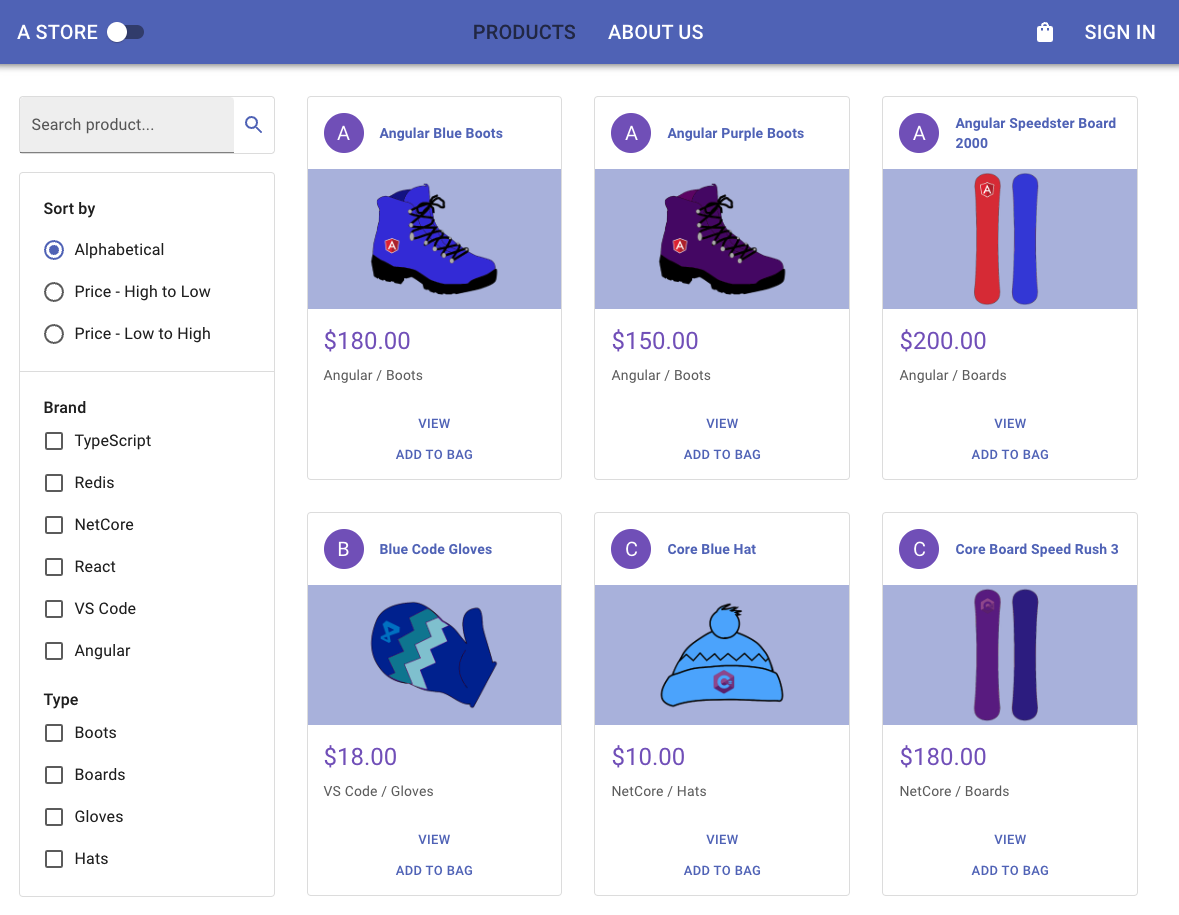
Task: Open the About Us page
Action: (x=655, y=32)
